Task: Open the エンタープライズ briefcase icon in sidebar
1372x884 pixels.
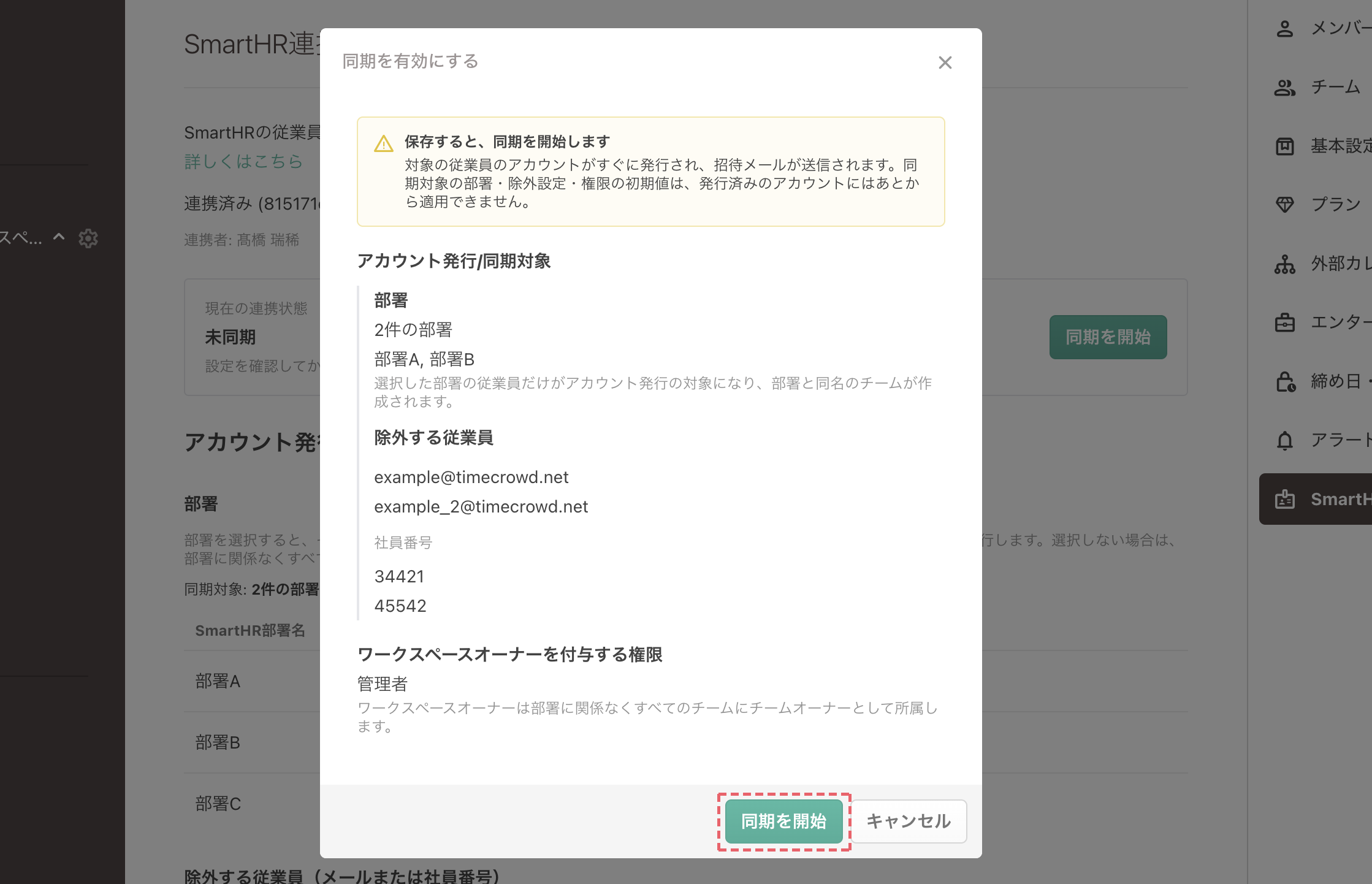Action: (x=1284, y=322)
